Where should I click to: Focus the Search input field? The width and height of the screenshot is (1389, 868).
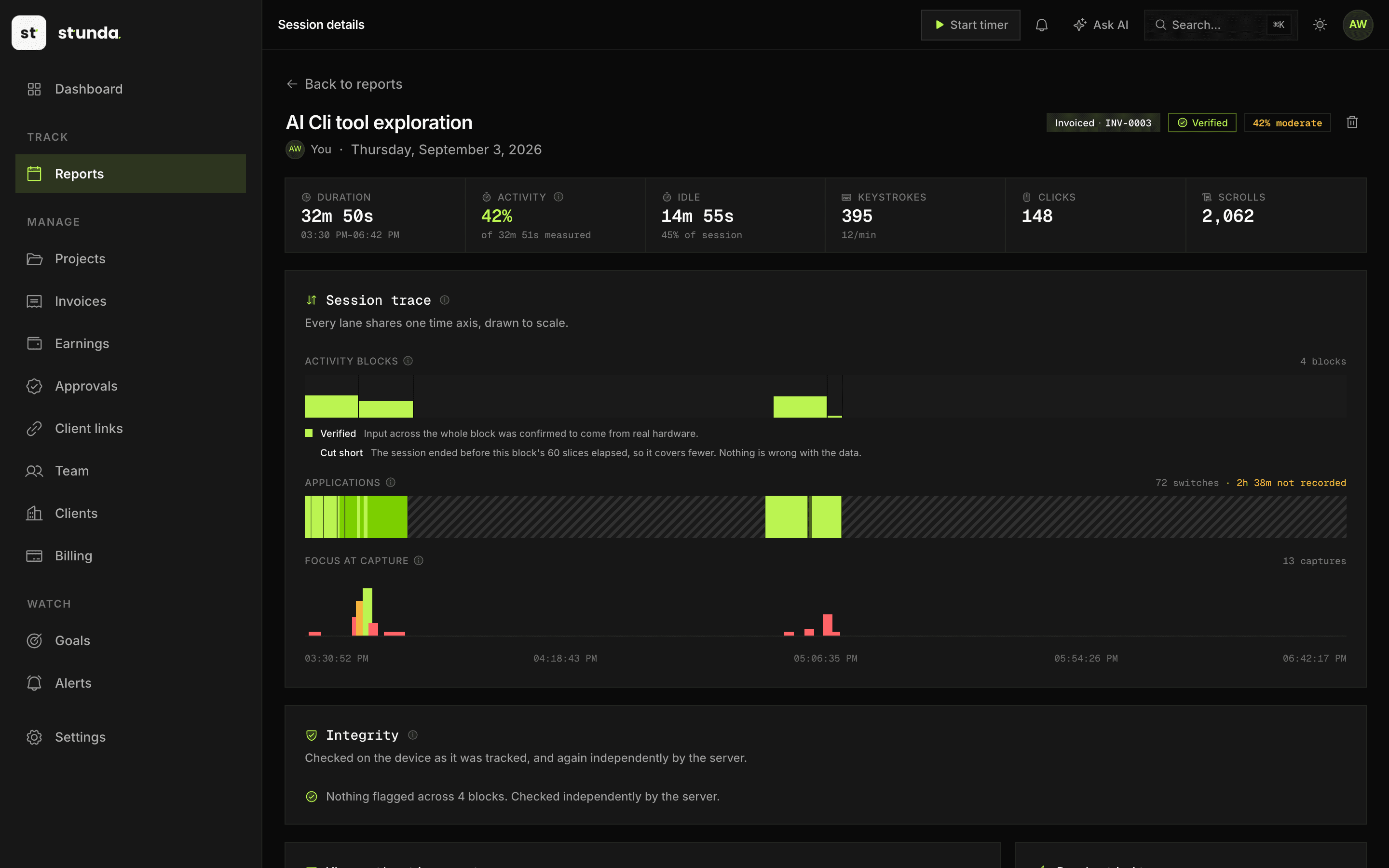[x=1220, y=25]
